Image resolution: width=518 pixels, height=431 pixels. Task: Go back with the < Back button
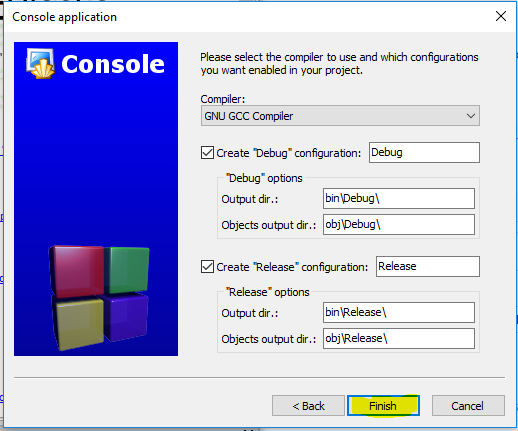[308, 406]
